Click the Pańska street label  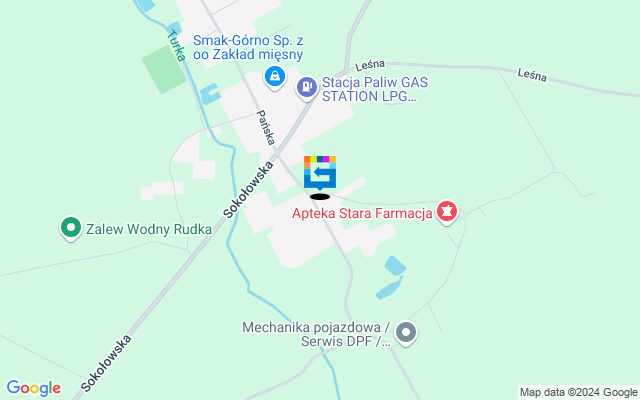coord(265,127)
